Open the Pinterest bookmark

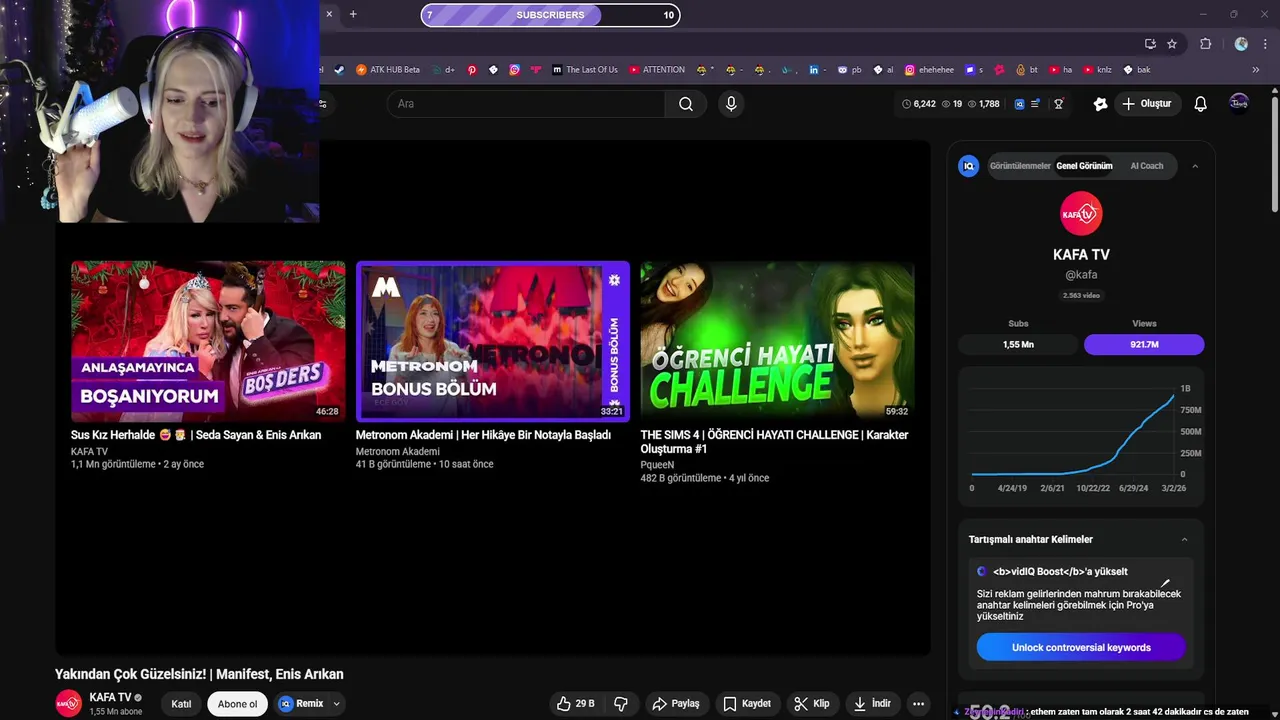(x=472, y=70)
